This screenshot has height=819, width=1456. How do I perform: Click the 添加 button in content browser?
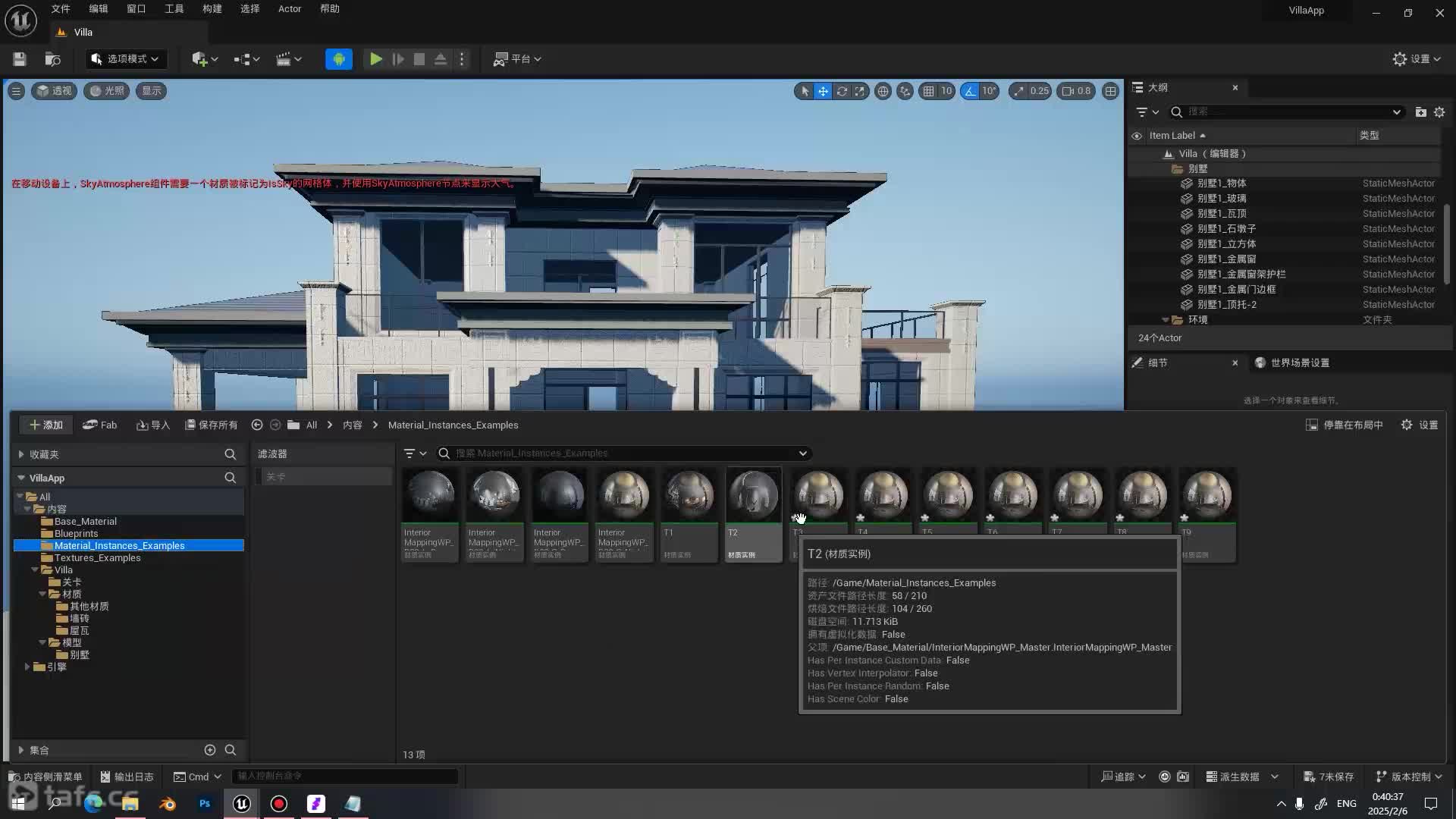[46, 425]
